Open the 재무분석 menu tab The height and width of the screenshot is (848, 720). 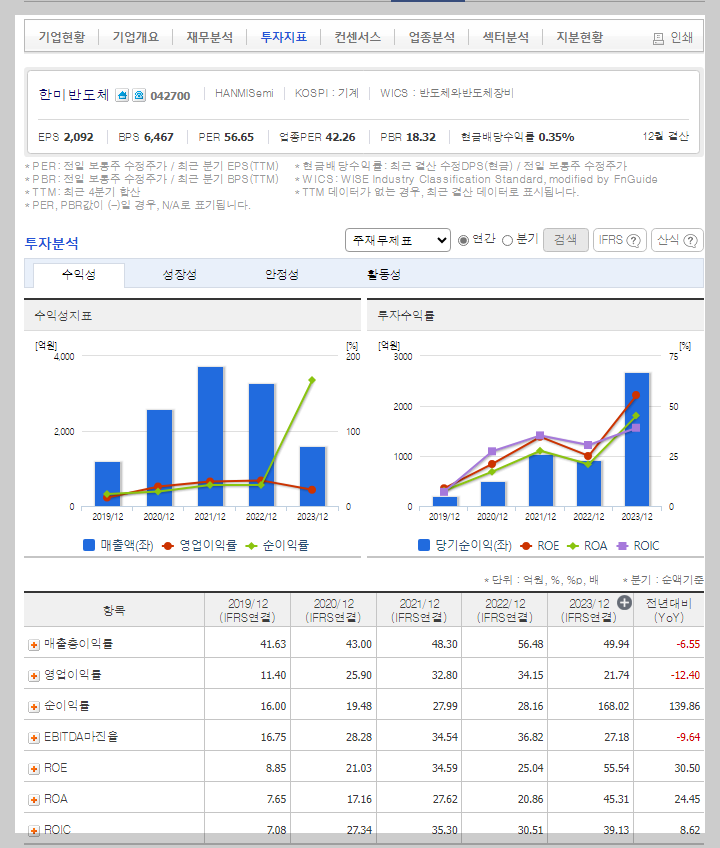209,37
